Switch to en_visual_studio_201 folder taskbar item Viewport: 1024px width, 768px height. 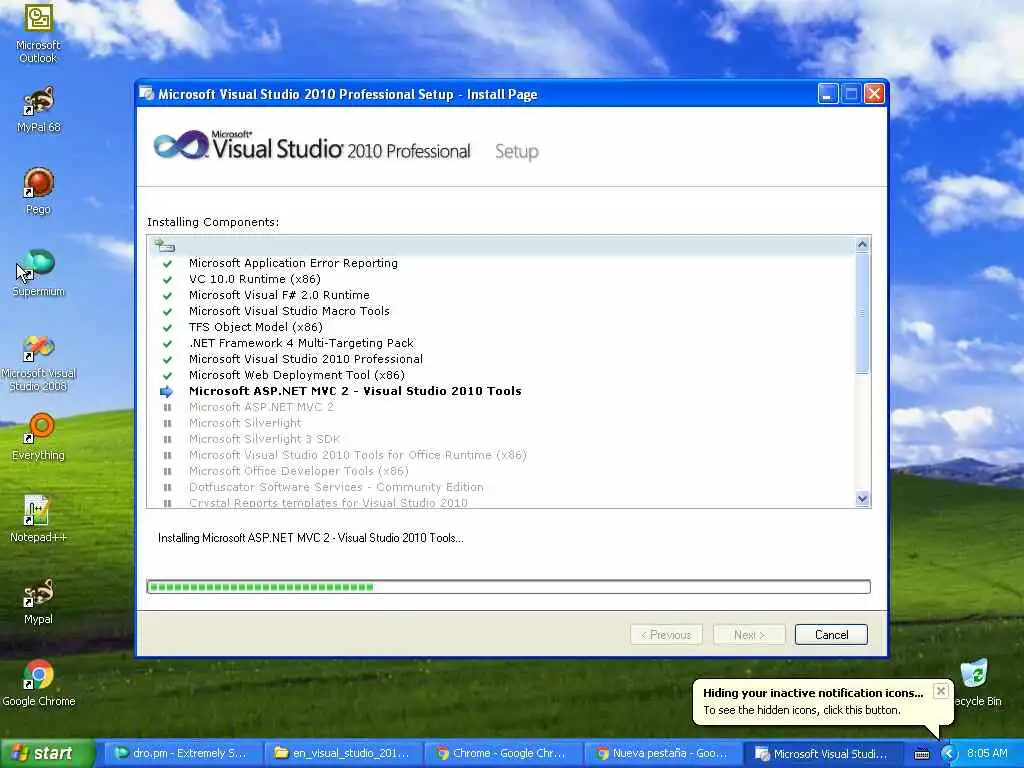[344, 754]
